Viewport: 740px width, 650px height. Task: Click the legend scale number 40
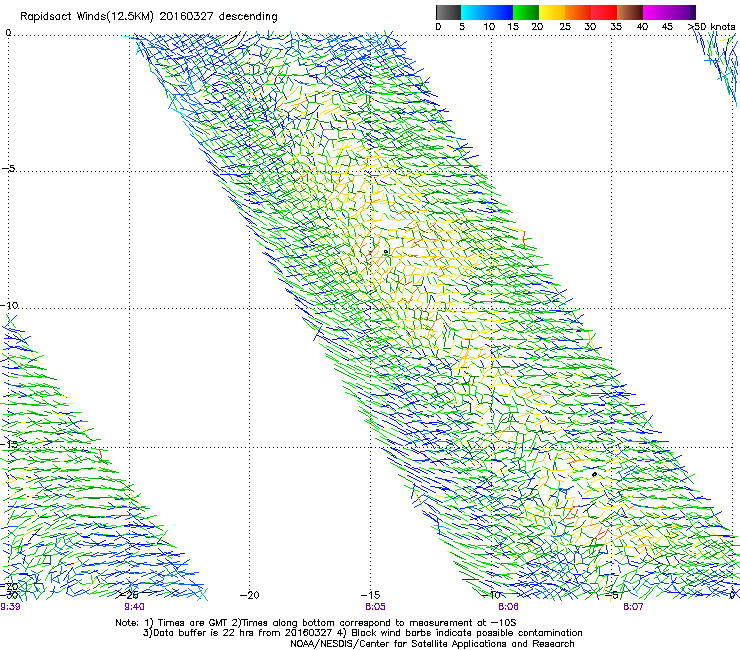point(642,27)
